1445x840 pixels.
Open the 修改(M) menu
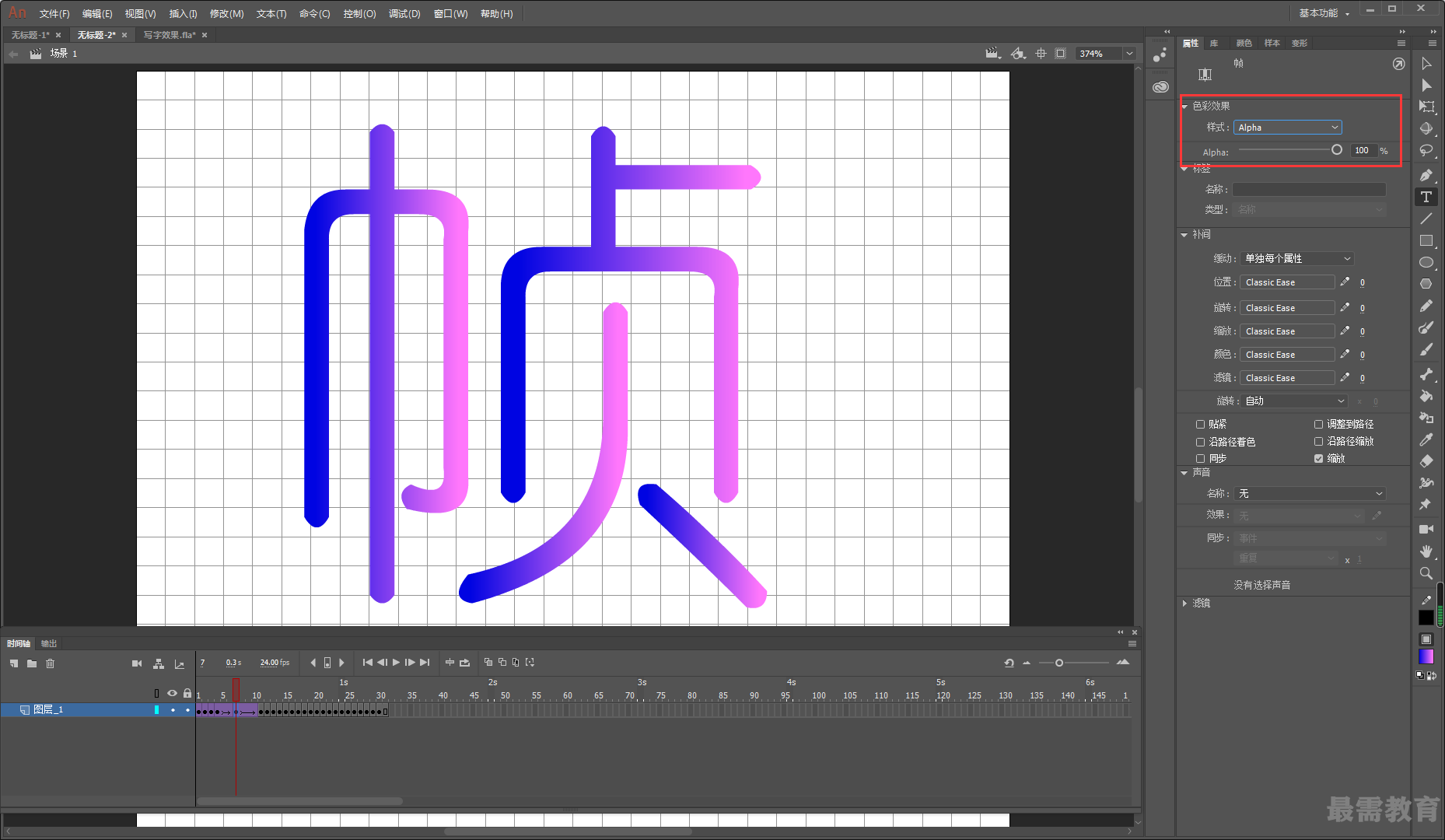click(227, 14)
